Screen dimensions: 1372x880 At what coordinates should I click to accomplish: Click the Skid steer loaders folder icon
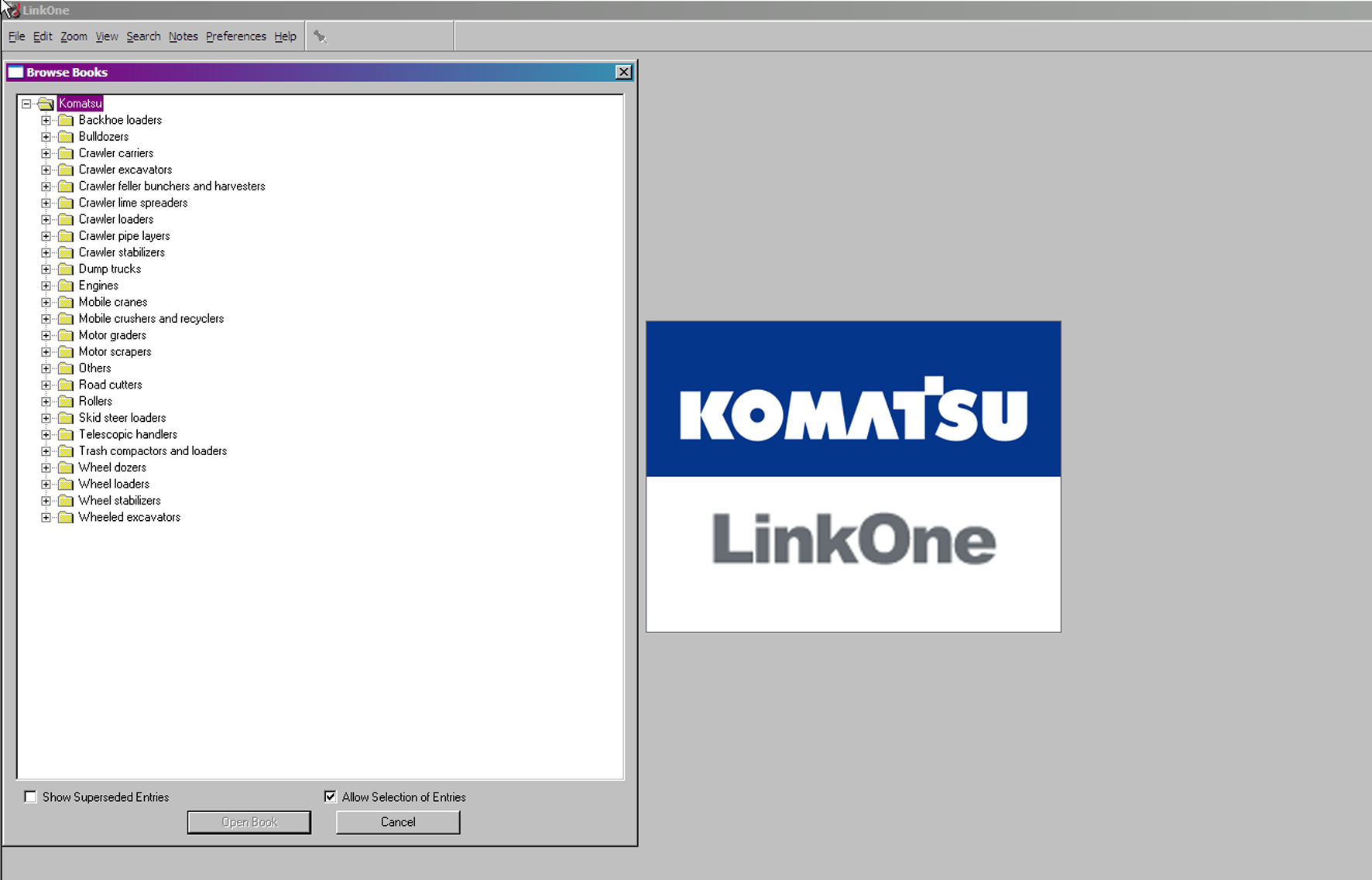tap(67, 418)
